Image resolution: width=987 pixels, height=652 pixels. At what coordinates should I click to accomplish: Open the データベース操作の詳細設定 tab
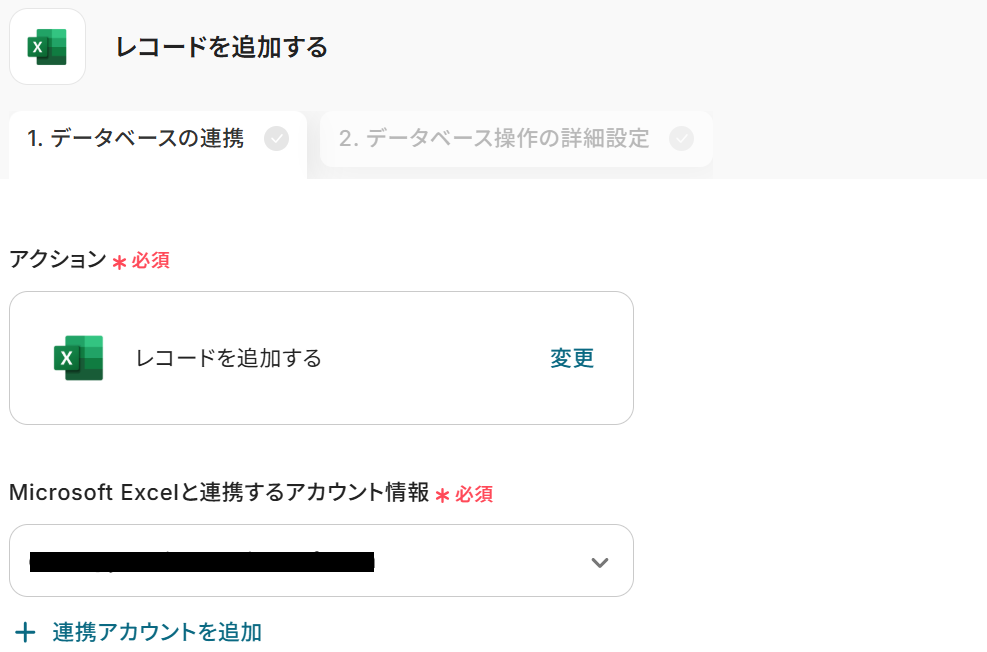coord(494,139)
